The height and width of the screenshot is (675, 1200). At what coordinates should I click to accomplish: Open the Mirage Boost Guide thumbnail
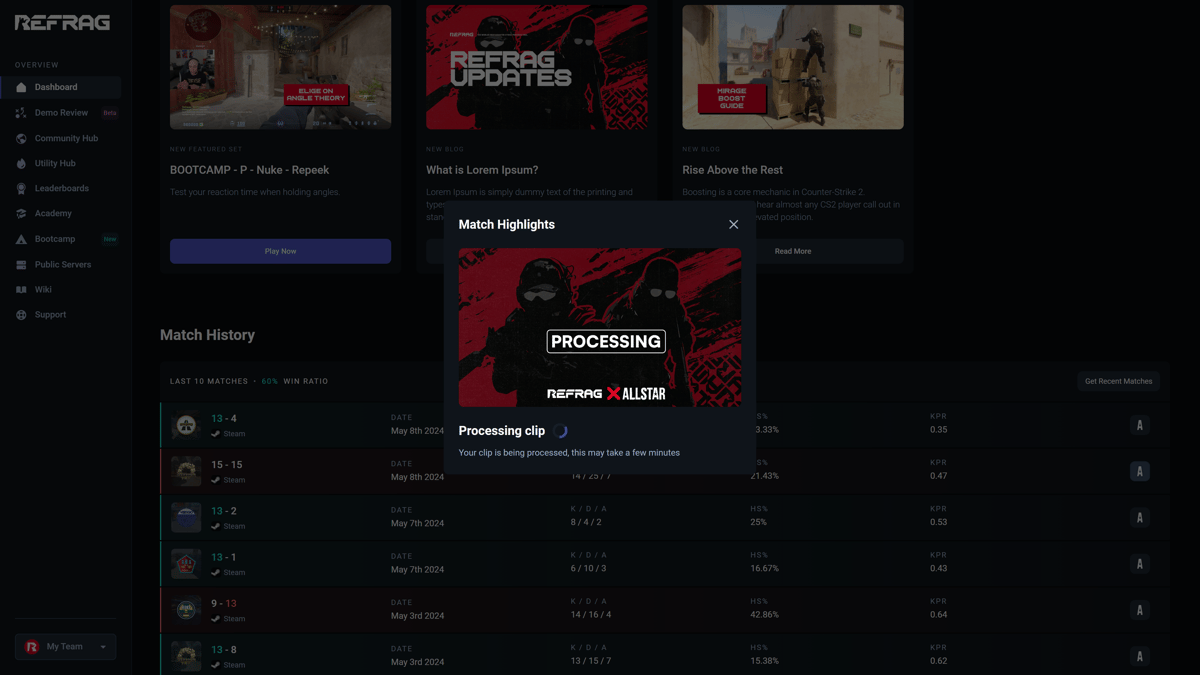[x=793, y=67]
